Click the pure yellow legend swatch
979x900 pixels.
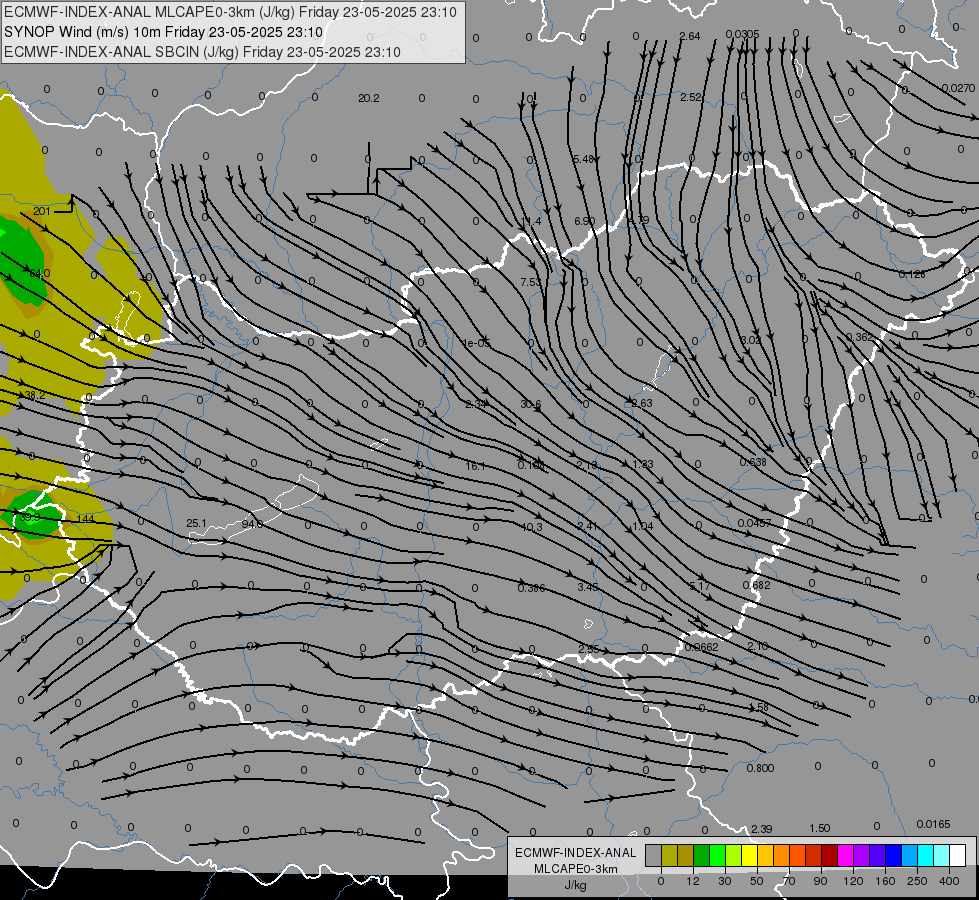point(749,856)
